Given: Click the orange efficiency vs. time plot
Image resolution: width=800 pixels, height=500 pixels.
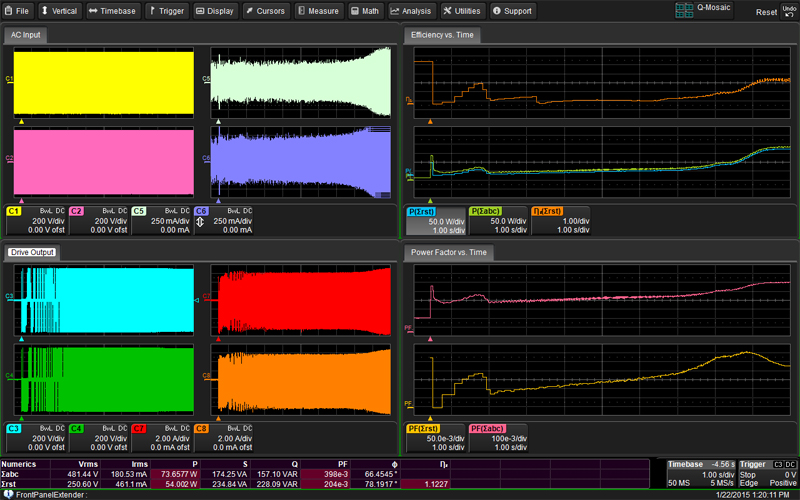Looking at the screenshot, I should pos(602,83).
